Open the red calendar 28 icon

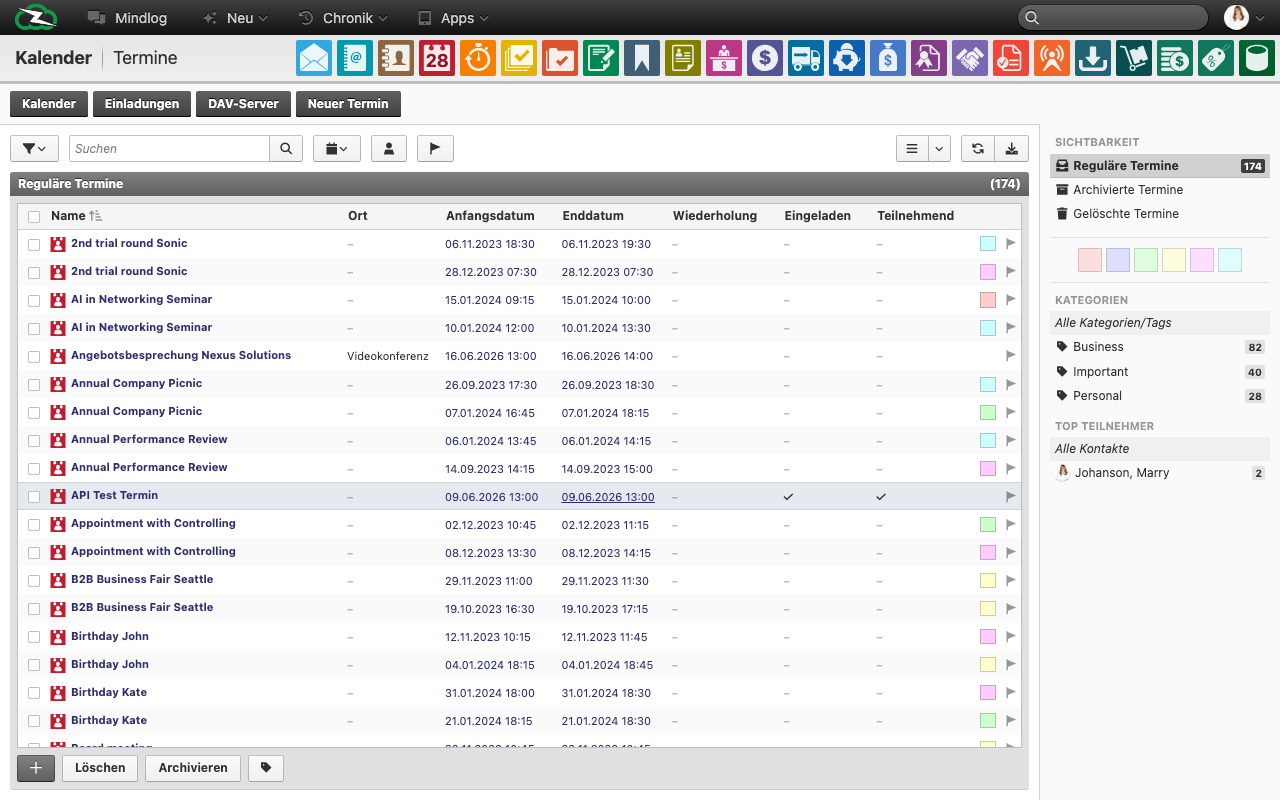click(437, 58)
